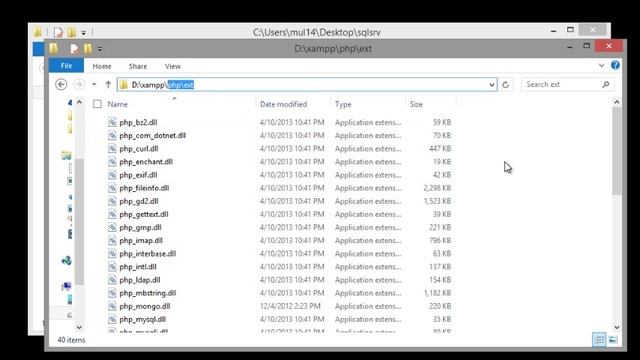This screenshot has width=640, height=360.
Task: Select the php_imap.dll file icon
Action: 112,240
